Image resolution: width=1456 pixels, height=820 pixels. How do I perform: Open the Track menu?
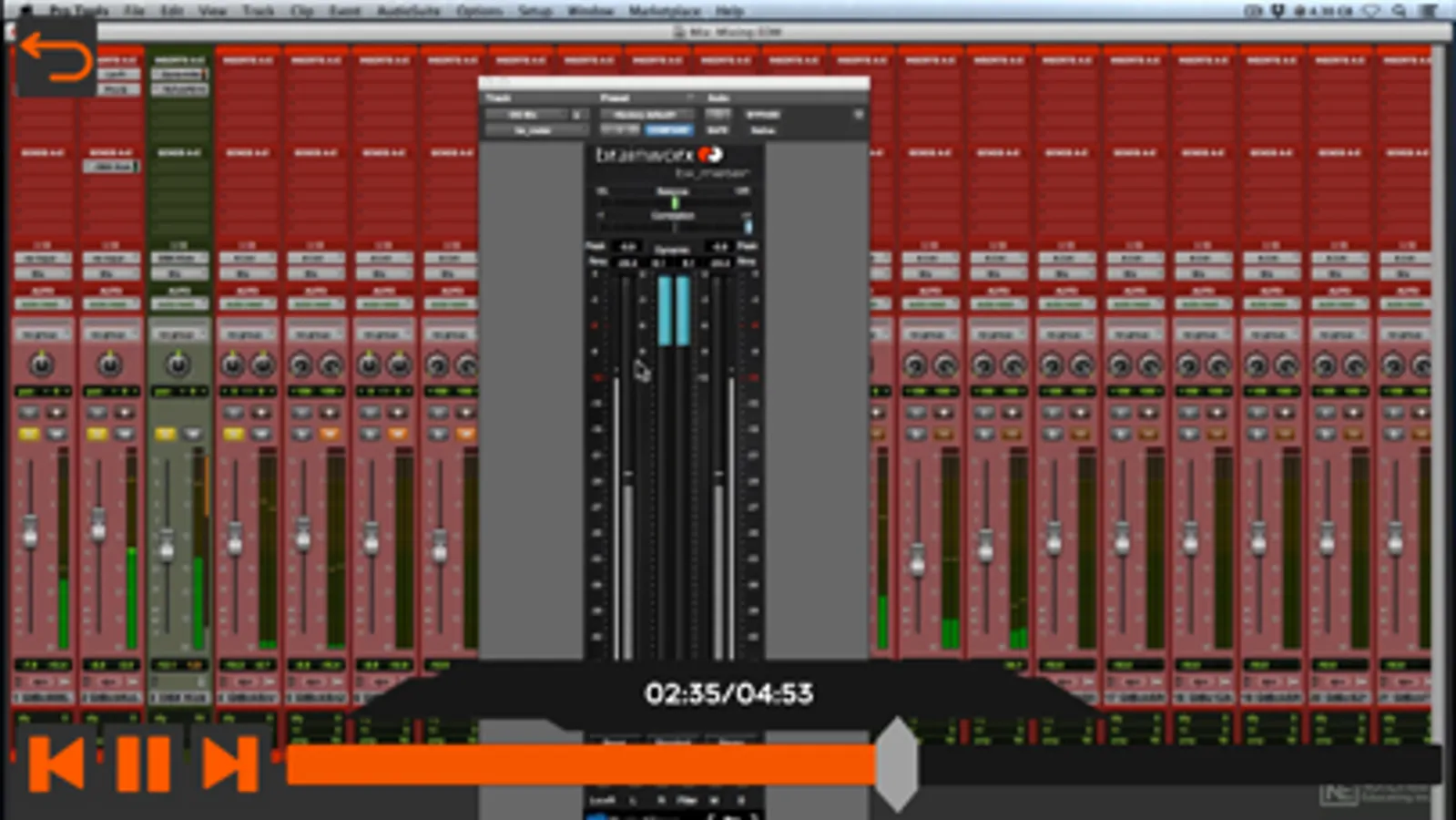tap(259, 11)
